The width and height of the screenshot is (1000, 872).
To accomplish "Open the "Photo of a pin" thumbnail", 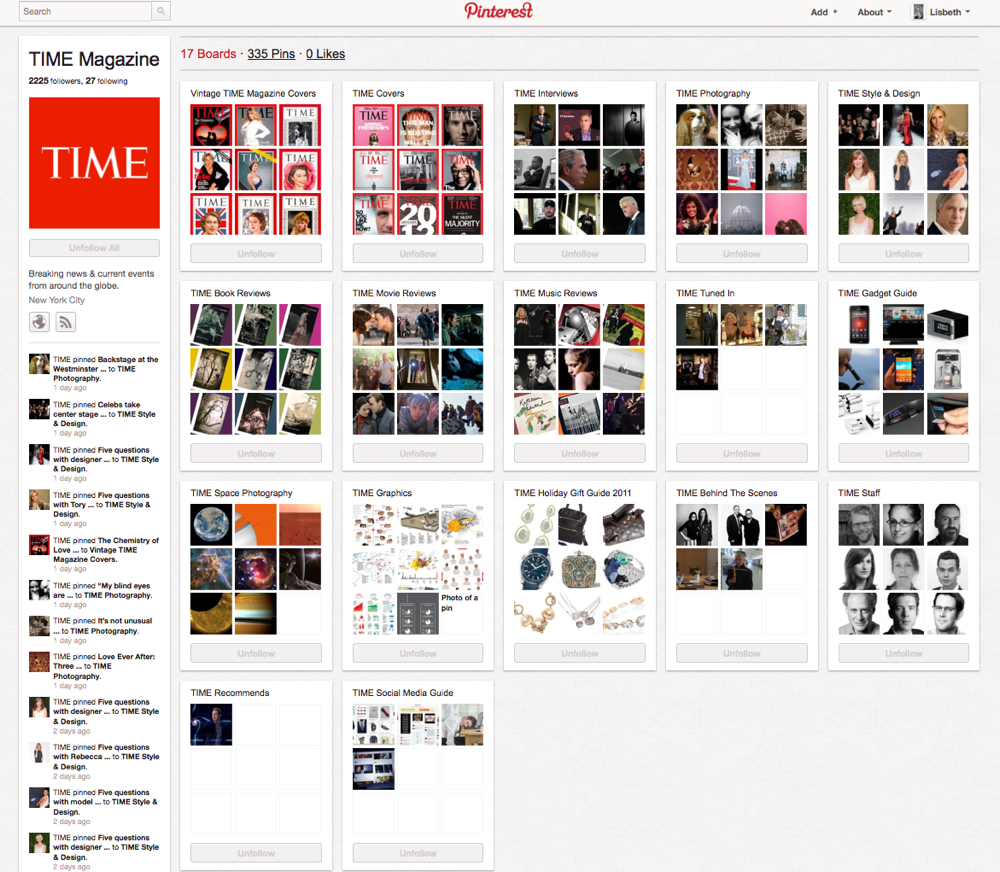I will (x=462, y=614).
